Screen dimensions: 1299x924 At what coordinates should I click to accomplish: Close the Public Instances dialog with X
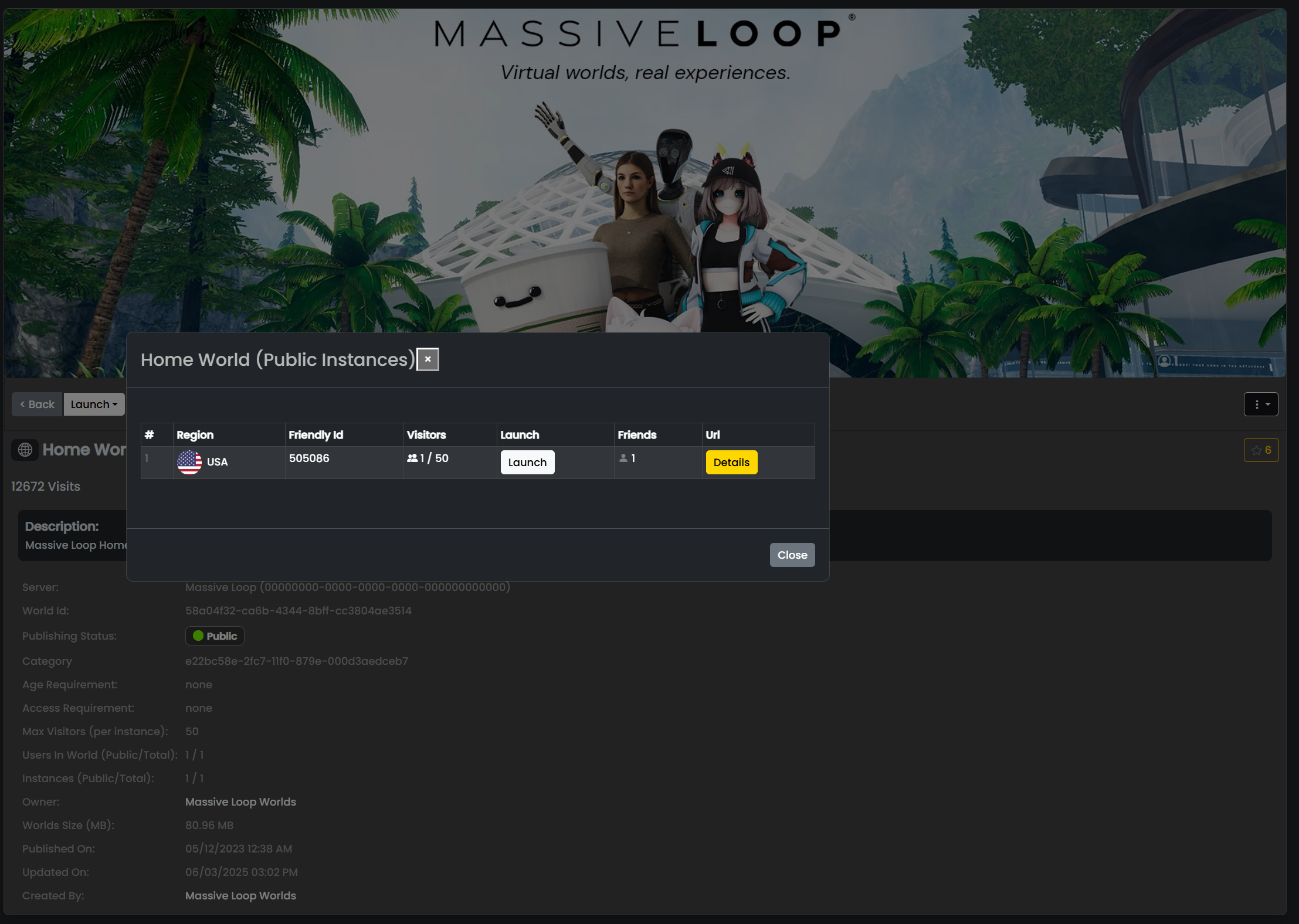tap(428, 359)
